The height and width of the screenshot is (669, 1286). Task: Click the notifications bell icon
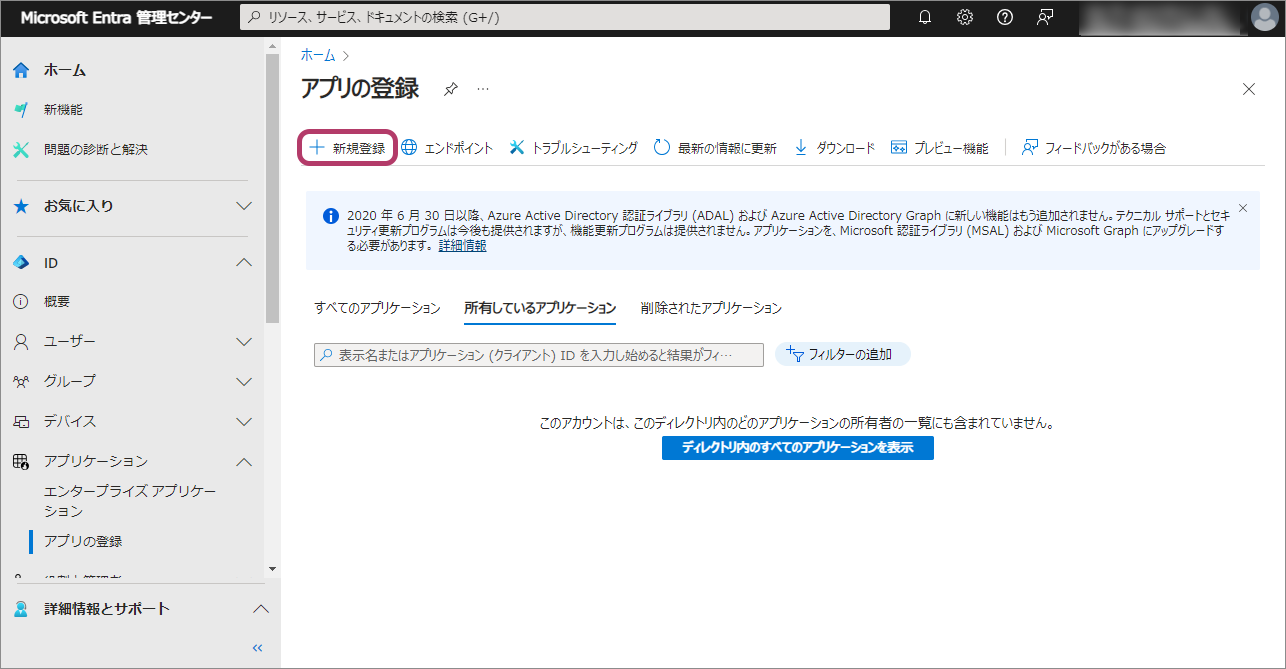[x=924, y=17]
